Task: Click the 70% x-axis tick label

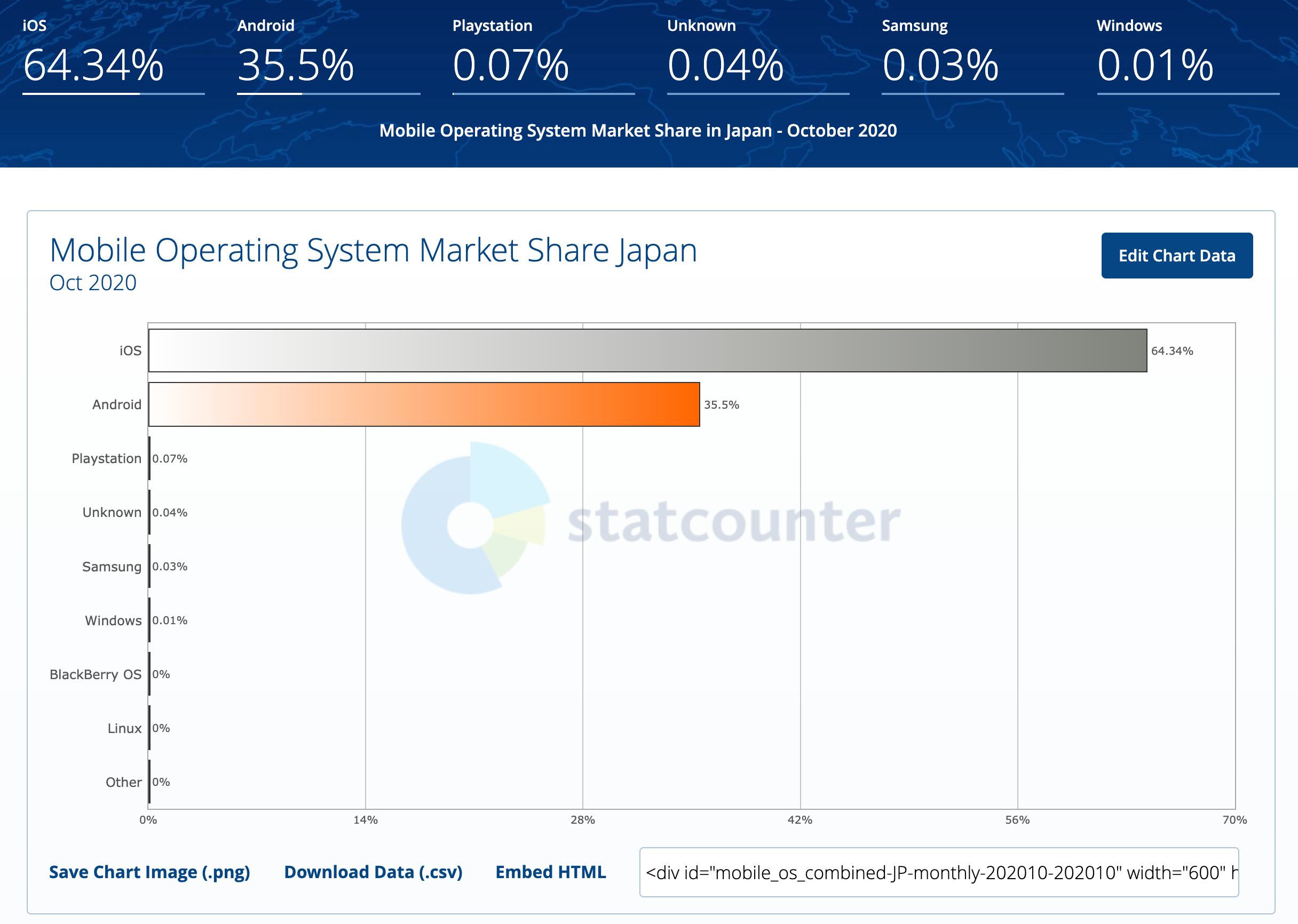Action: (1234, 820)
